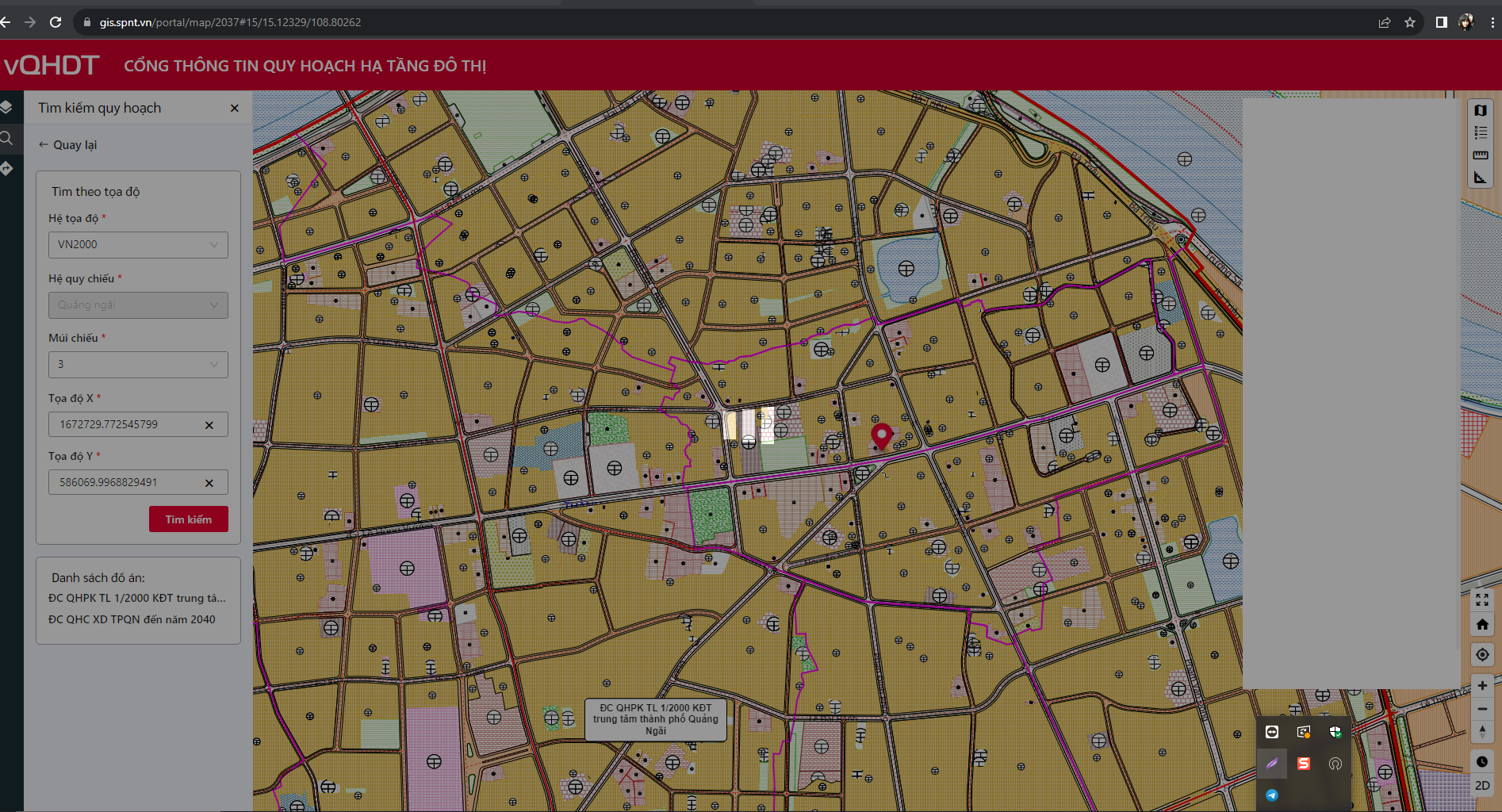Toggle fullscreen map view
This screenshot has width=1502, height=812.
(1482, 599)
